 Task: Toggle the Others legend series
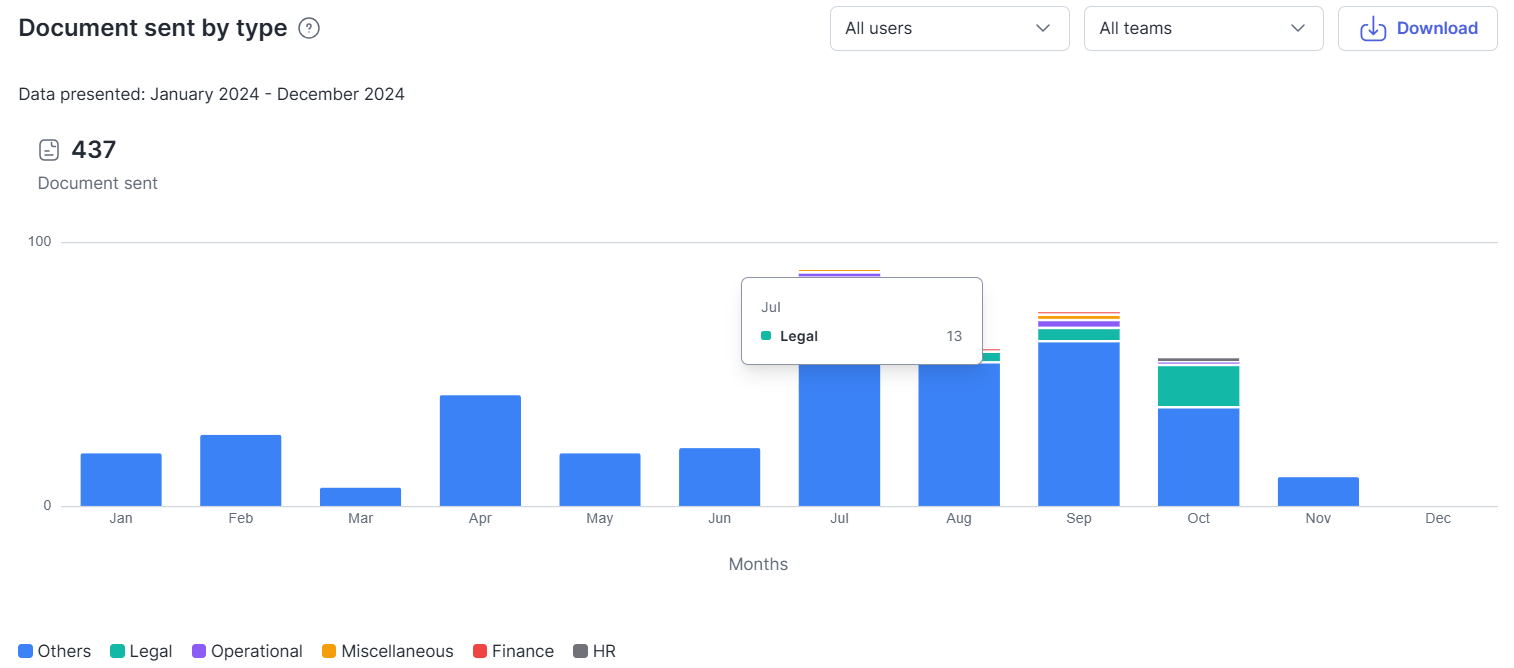[55, 651]
